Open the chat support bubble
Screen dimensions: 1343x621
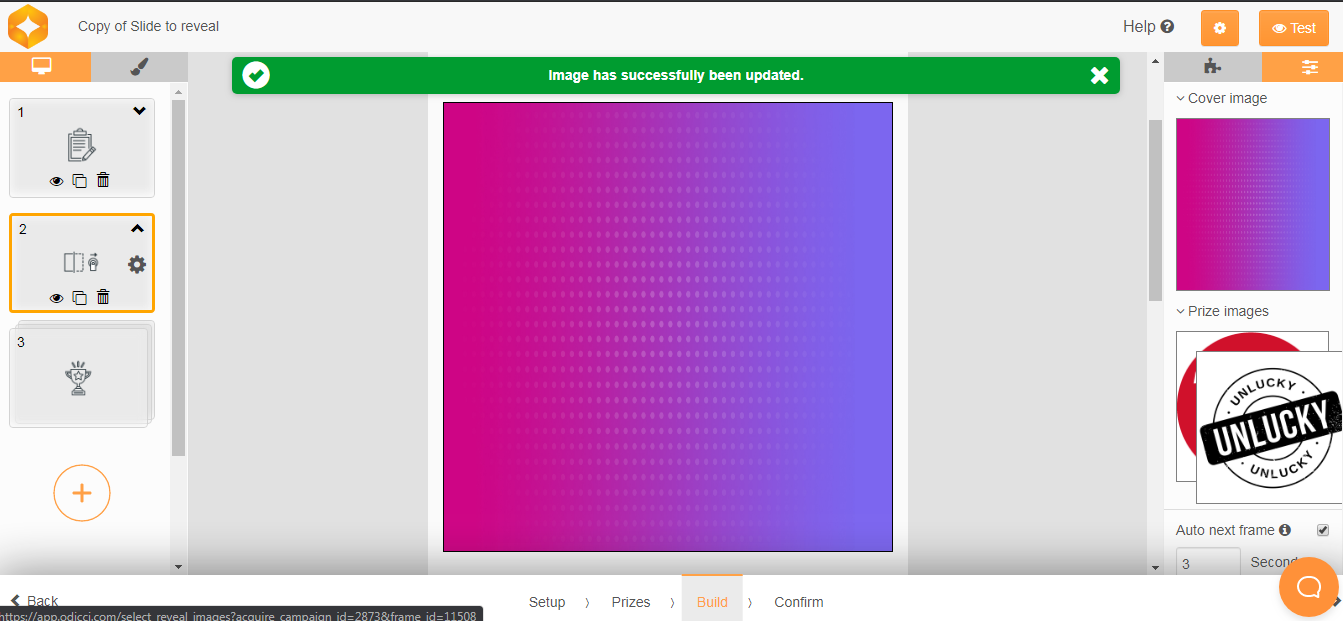coord(1308,587)
